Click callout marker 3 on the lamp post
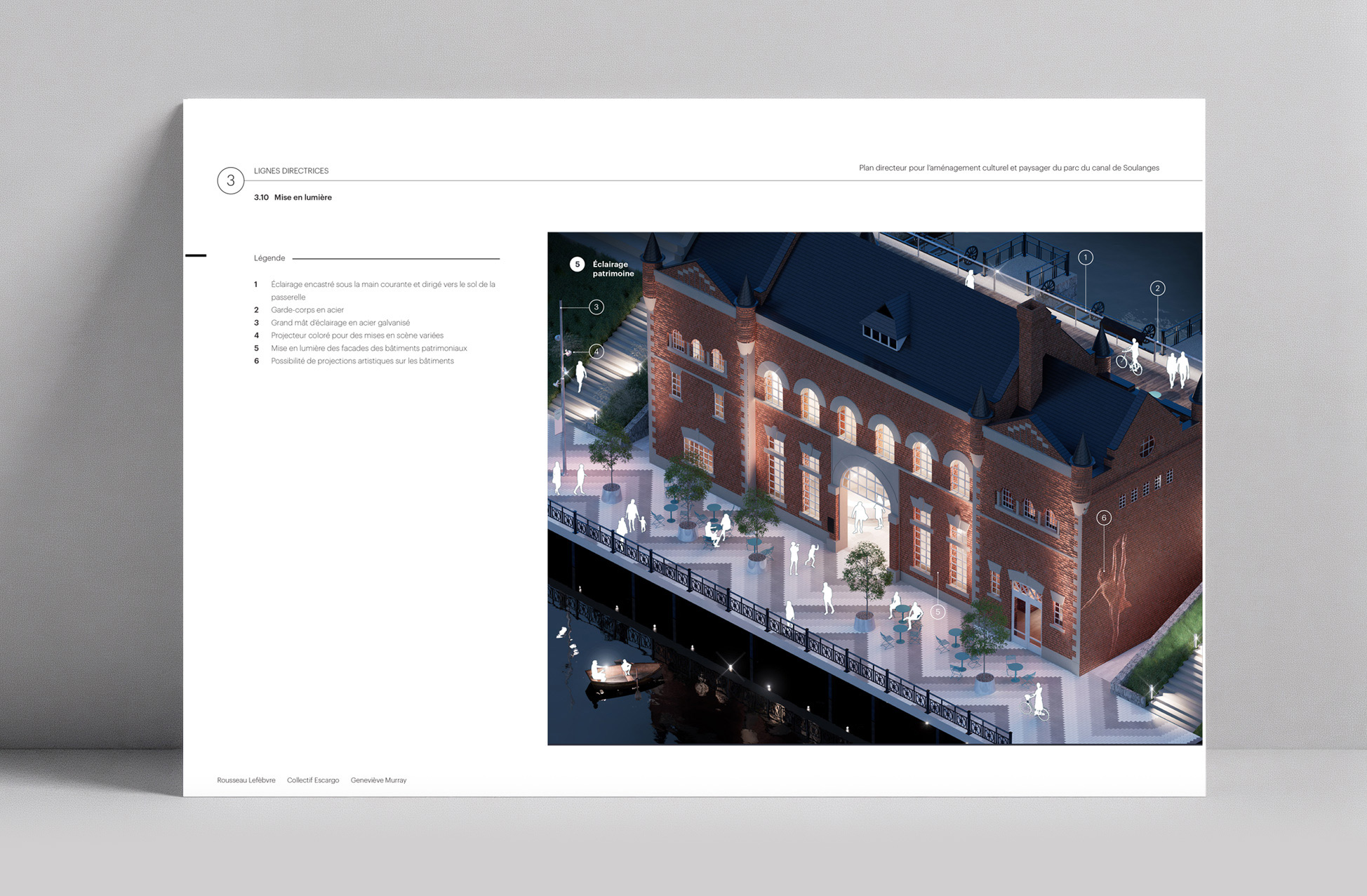 point(596,307)
